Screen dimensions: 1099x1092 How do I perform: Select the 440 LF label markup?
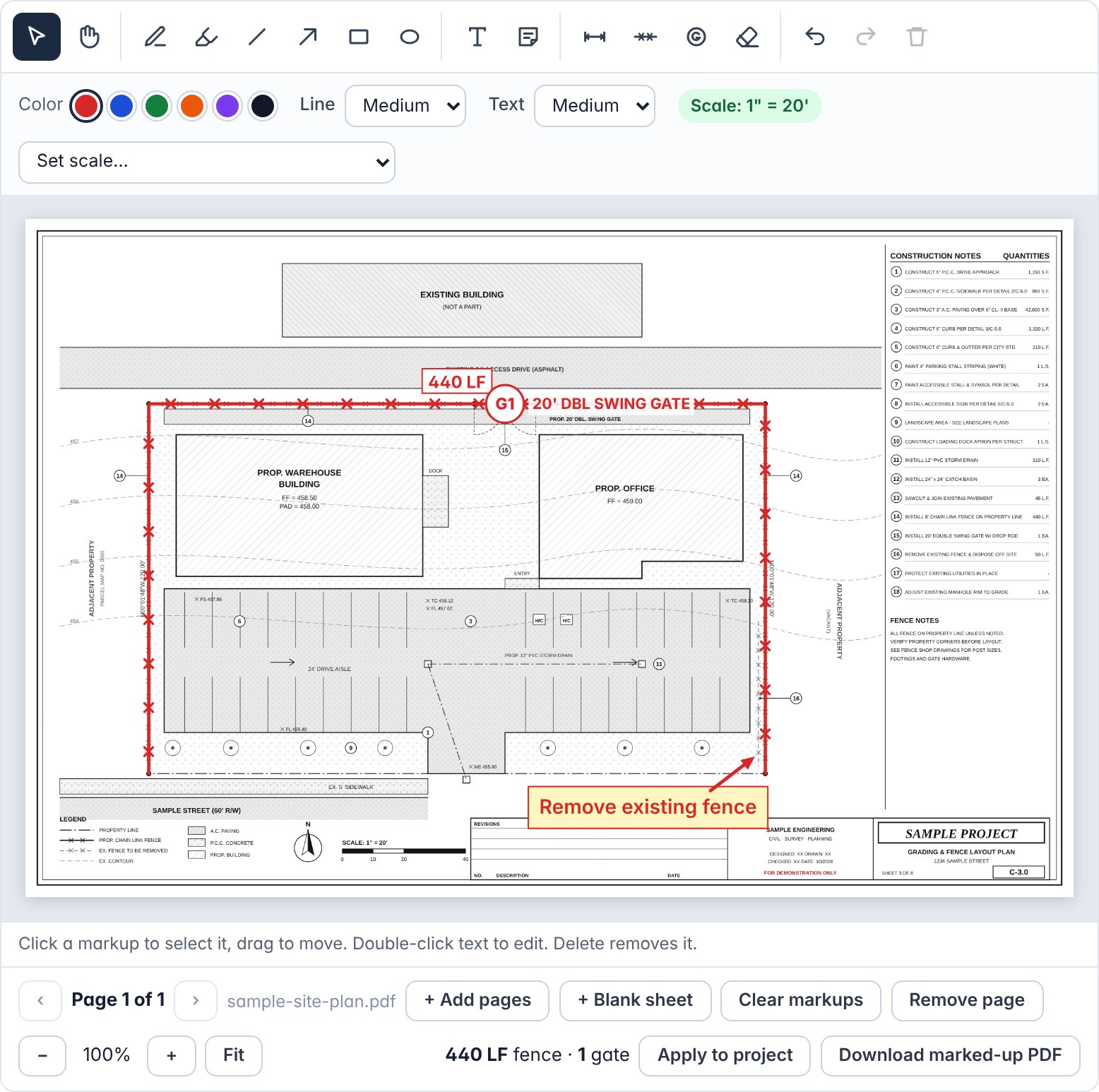point(457,381)
